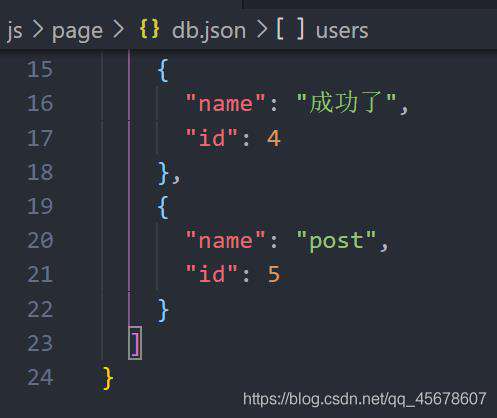Click the number value 5
The image size is (497, 418).
(x=274, y=274)
